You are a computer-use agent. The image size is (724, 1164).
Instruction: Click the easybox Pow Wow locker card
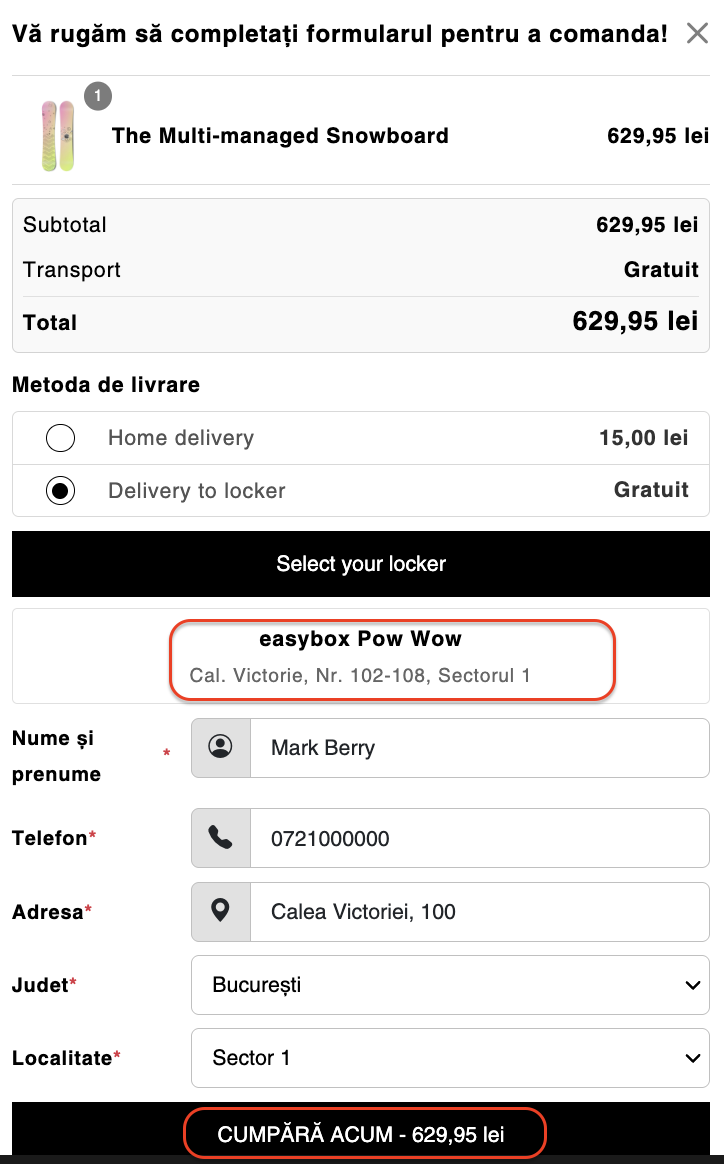click(361, 656)
